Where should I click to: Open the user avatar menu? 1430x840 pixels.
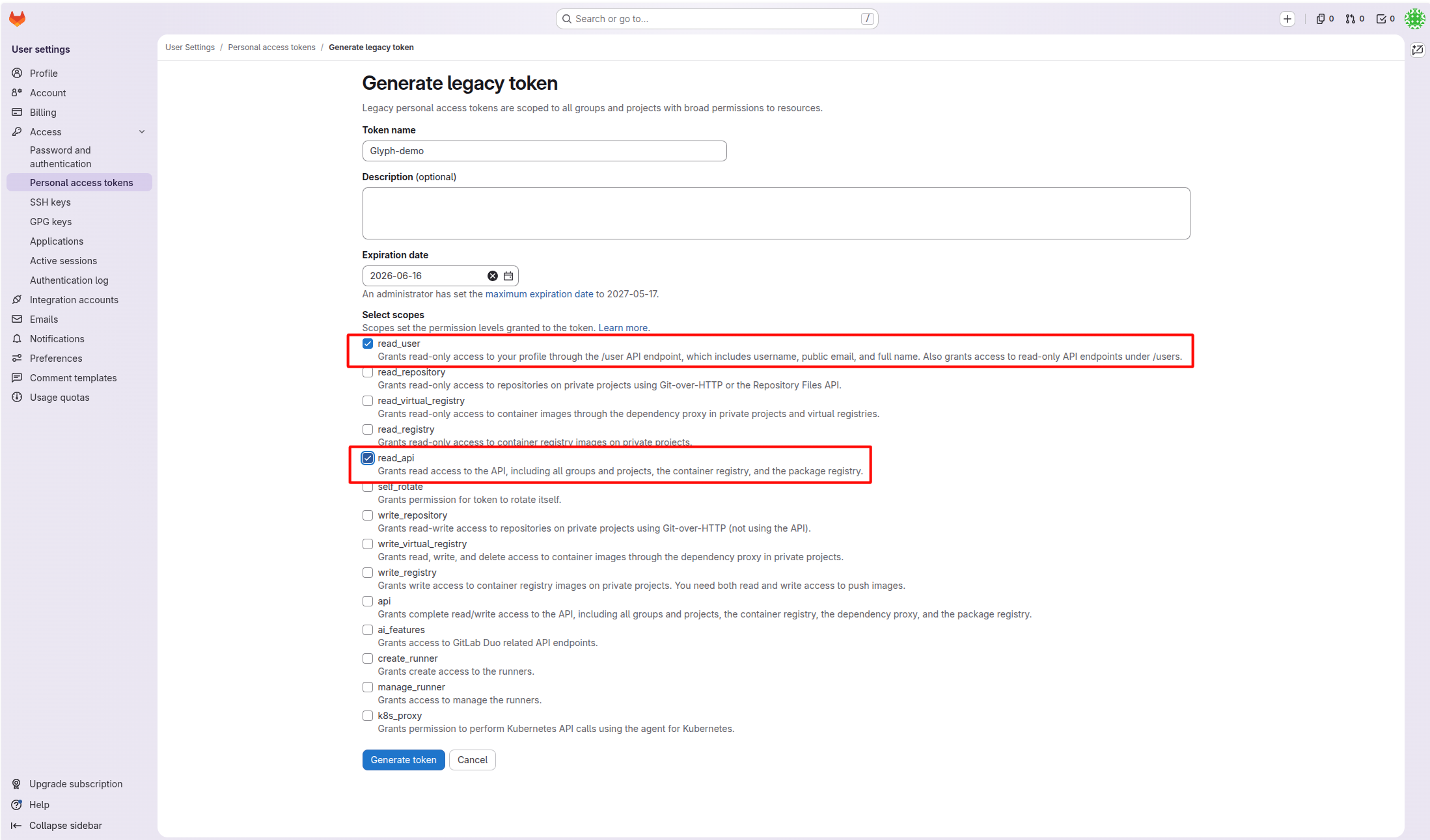pyautogui.click(x=1414, y=19)
